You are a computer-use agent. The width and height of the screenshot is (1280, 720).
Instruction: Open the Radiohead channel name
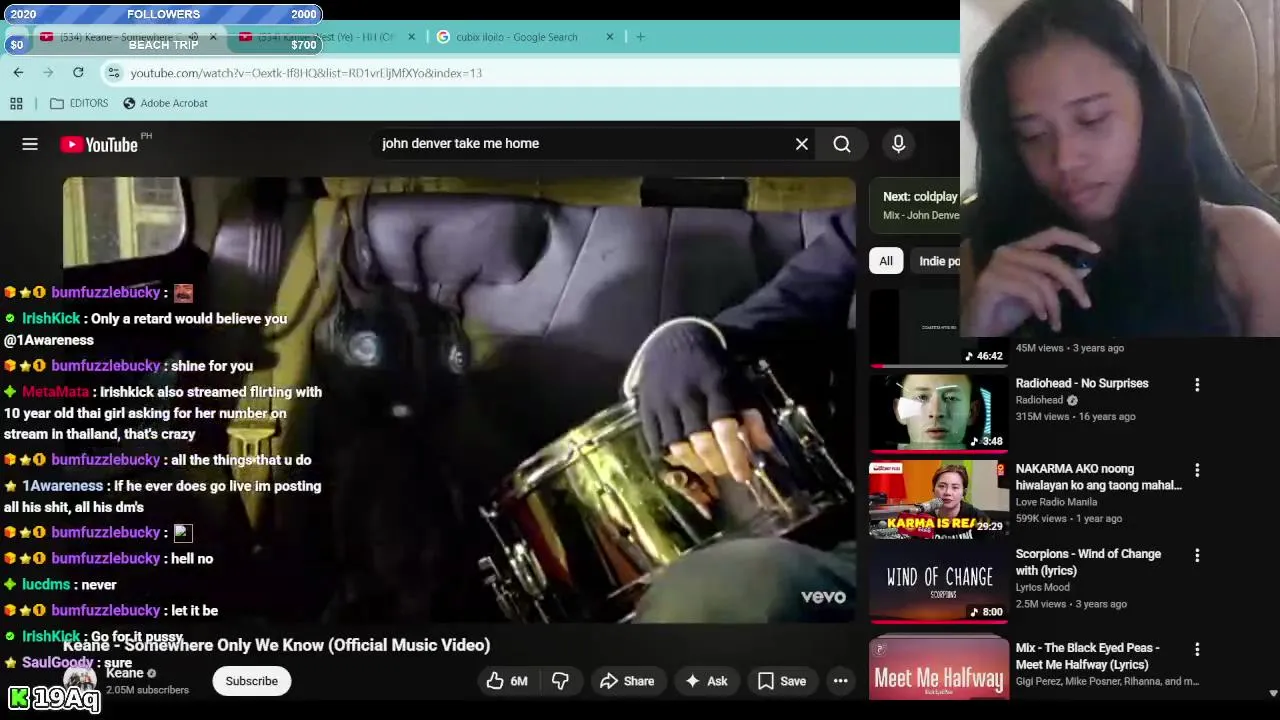click(1039, 400)
